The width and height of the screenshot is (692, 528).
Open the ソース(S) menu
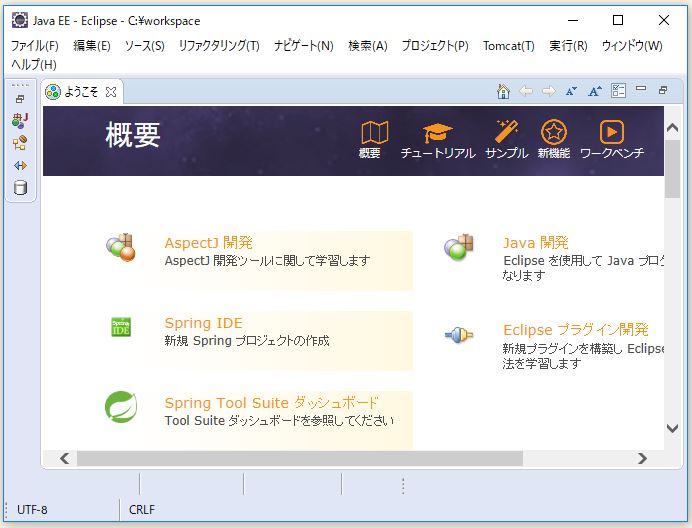coord(144,45)
